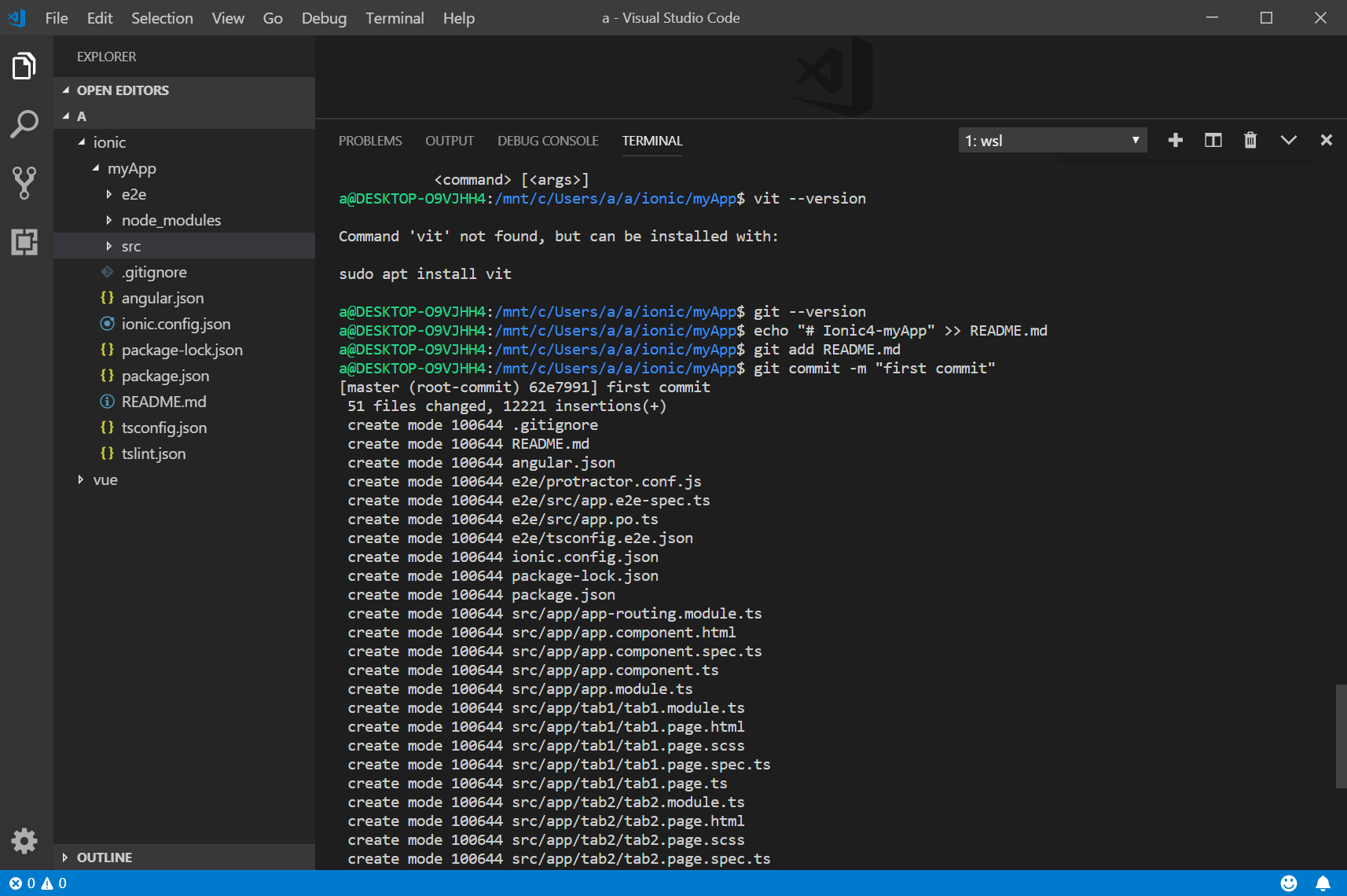
Task: Click the errors and warnings count in status bar
Action: (38, 883)
